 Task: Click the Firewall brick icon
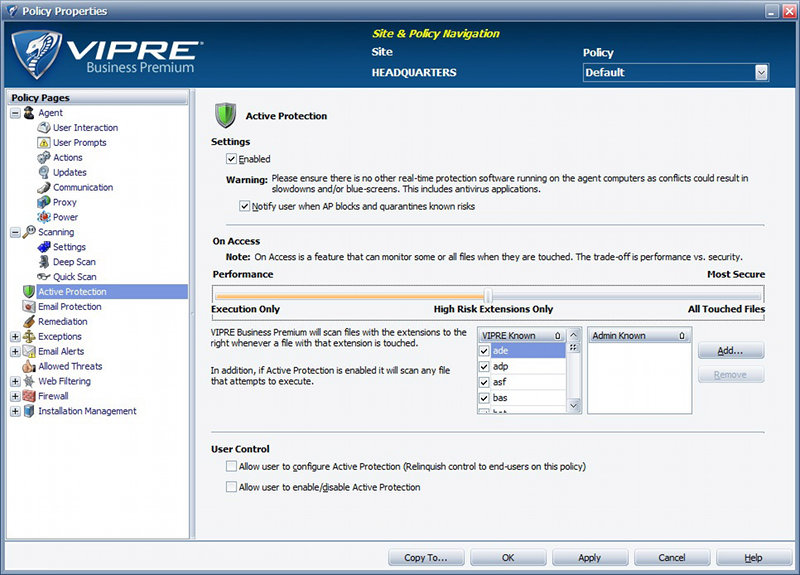(29, 396)
